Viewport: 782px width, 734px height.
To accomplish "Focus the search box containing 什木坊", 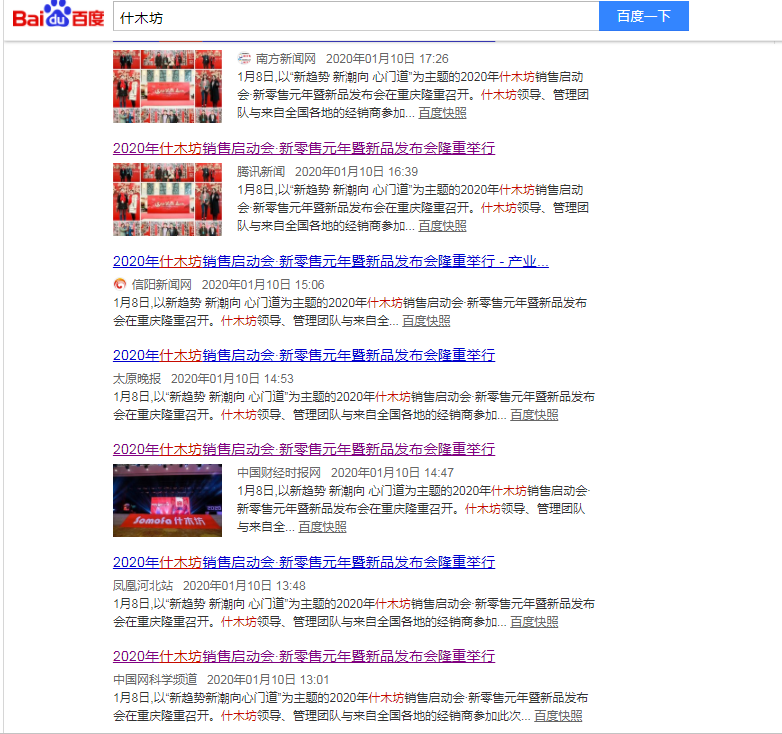I will [355, 17].
